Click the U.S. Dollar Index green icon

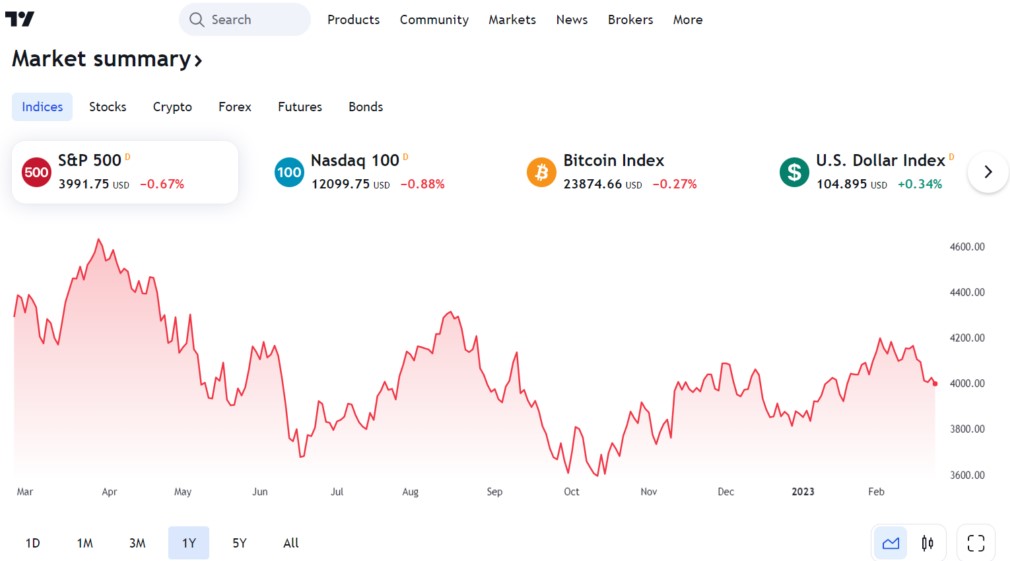(x=794, y=172)
